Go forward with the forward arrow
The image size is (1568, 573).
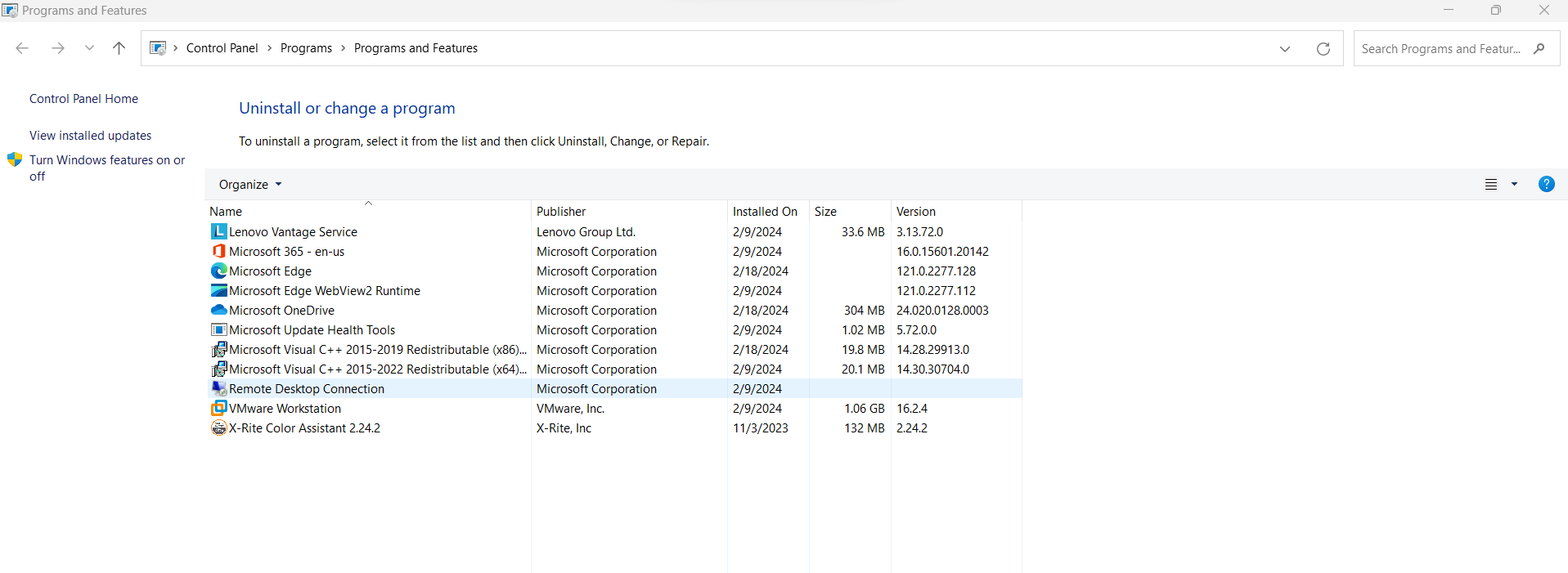[57, 48]
